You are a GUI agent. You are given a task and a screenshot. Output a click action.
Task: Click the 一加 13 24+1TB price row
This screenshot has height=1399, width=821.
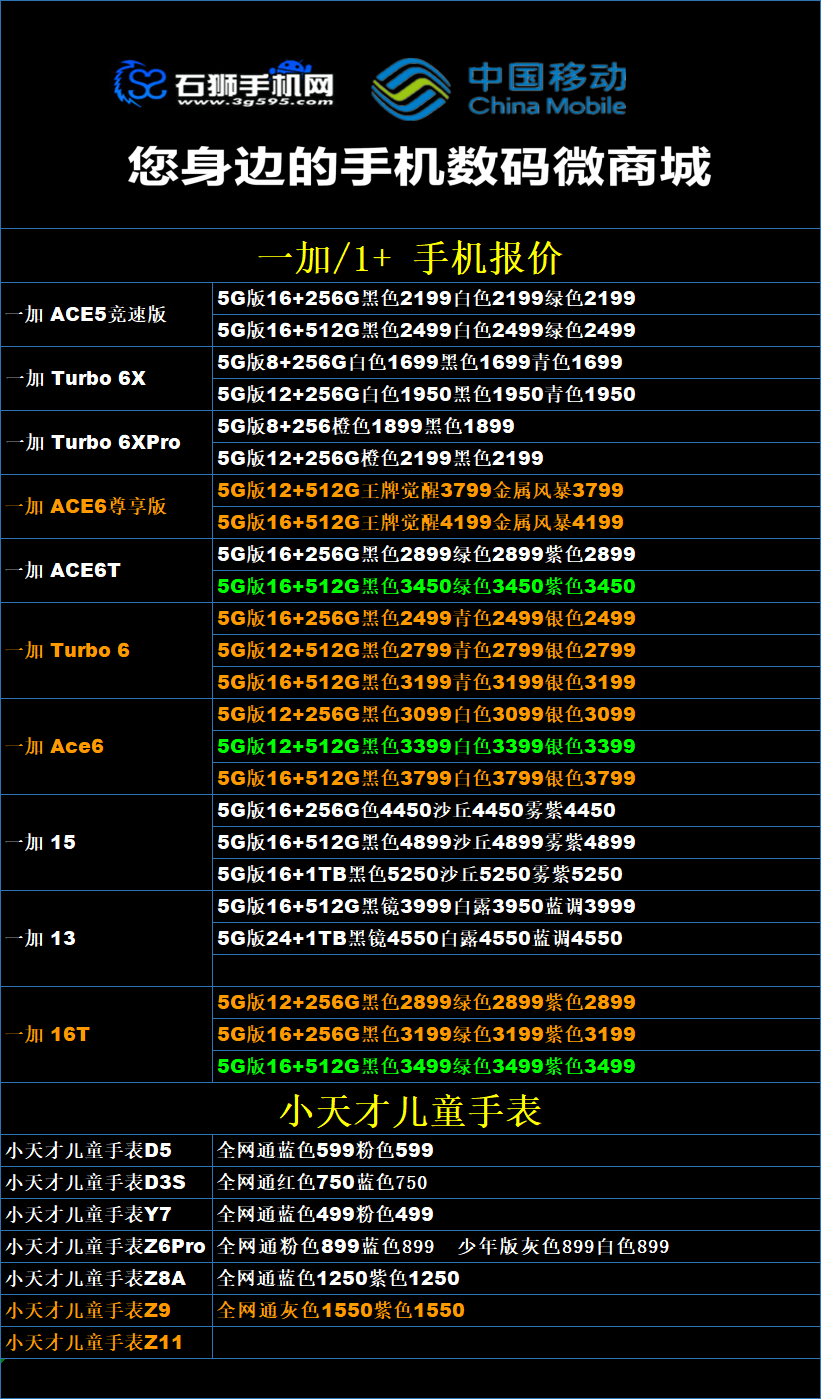(516, 938)
